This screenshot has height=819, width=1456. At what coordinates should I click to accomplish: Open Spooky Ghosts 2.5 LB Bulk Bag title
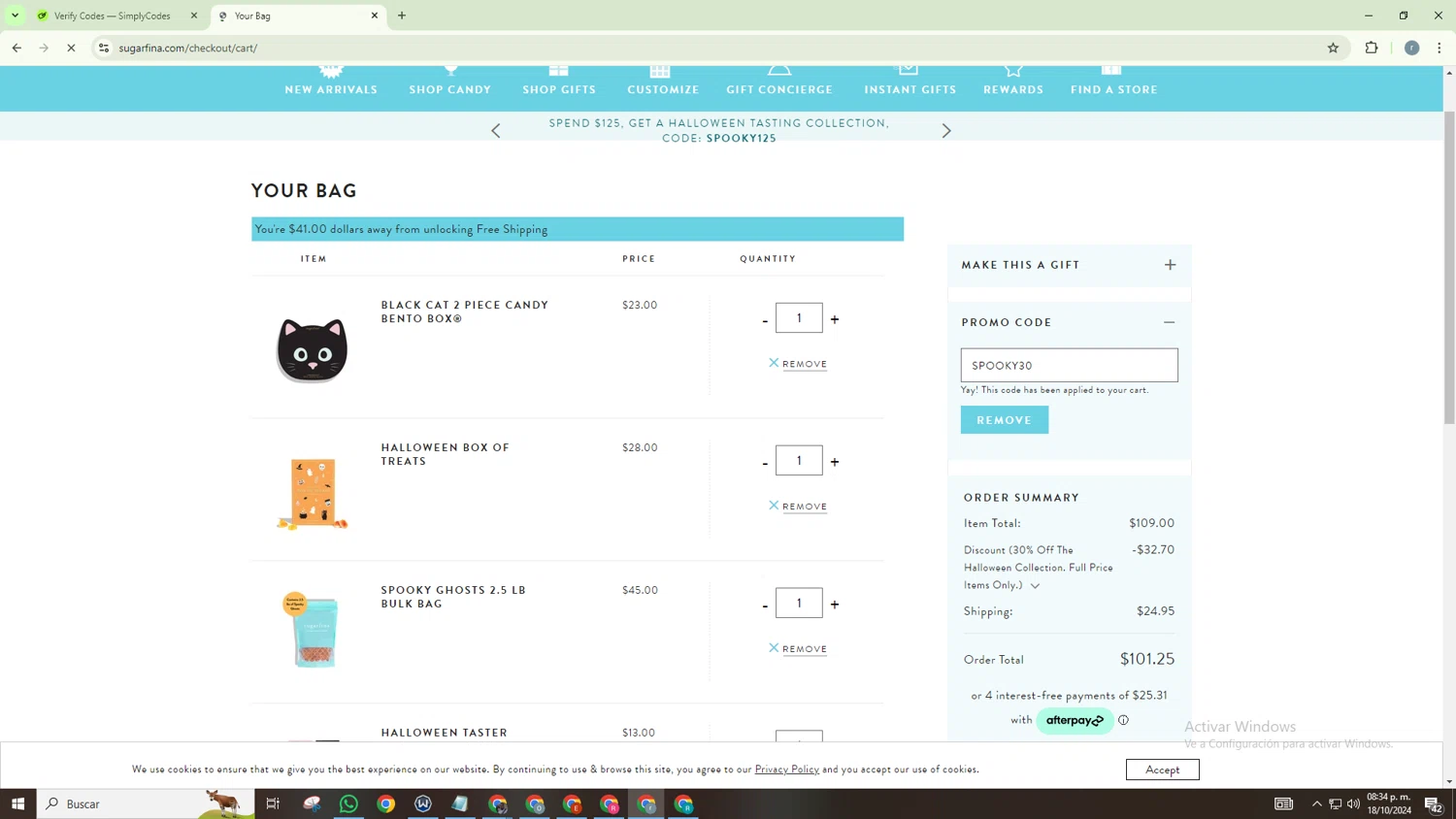click(453, 597)
